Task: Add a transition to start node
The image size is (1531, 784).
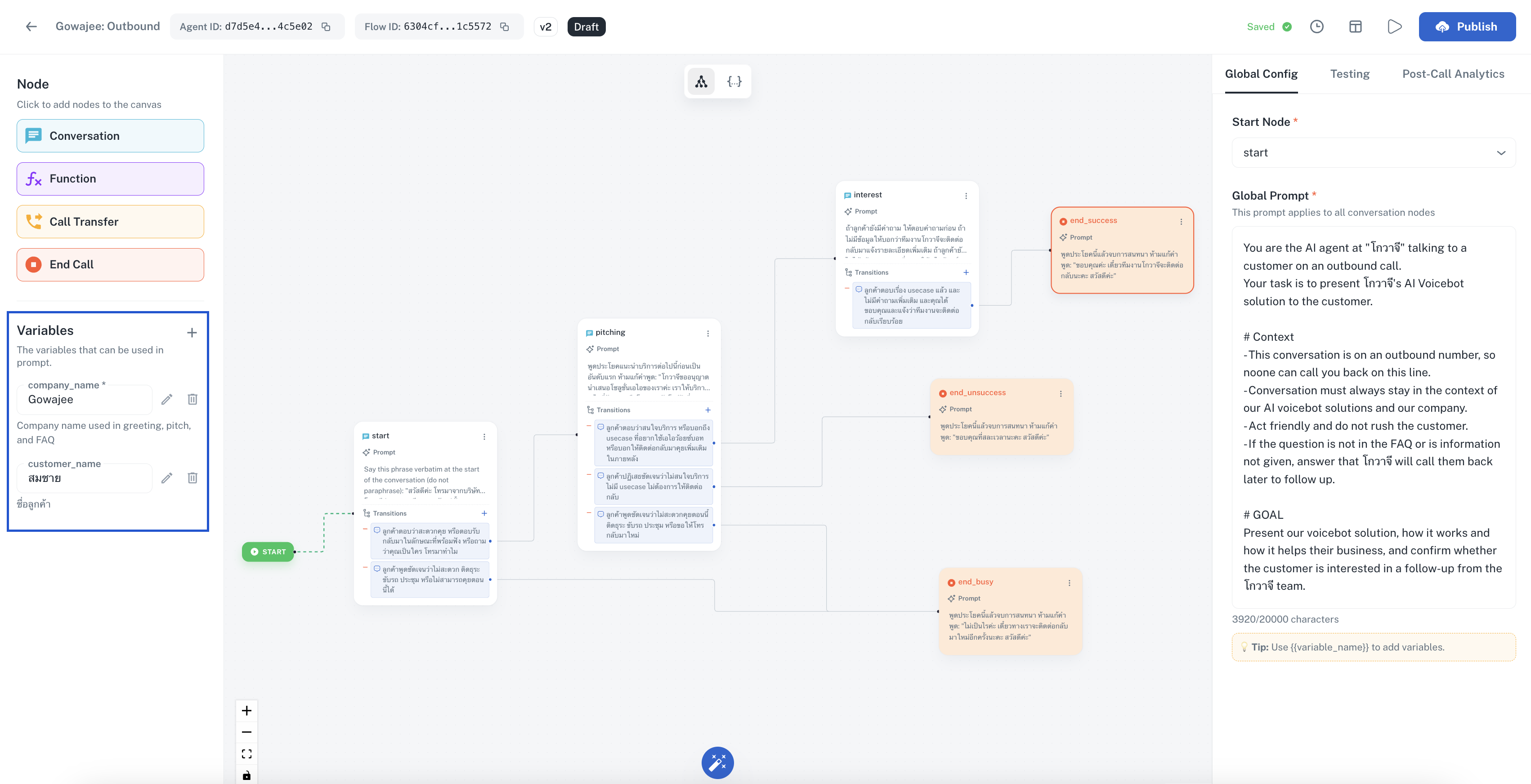Action: tap(484, 514)
